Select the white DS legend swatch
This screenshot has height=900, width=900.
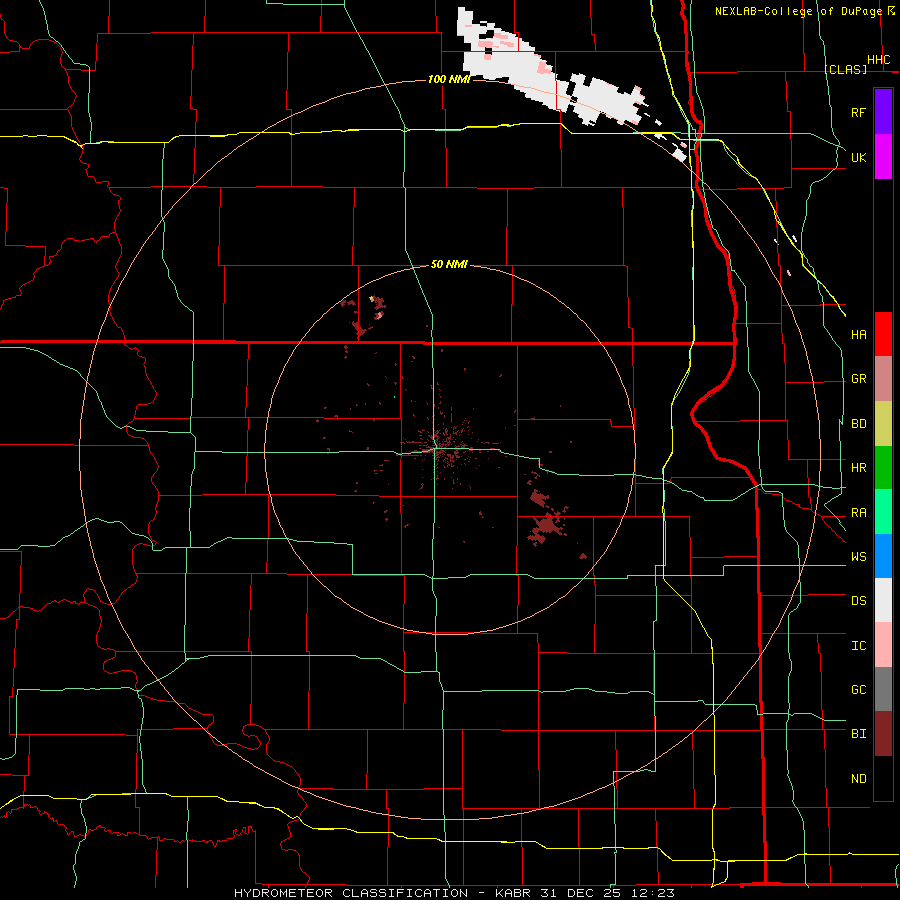pyautogui.click(x=883, y=600)
